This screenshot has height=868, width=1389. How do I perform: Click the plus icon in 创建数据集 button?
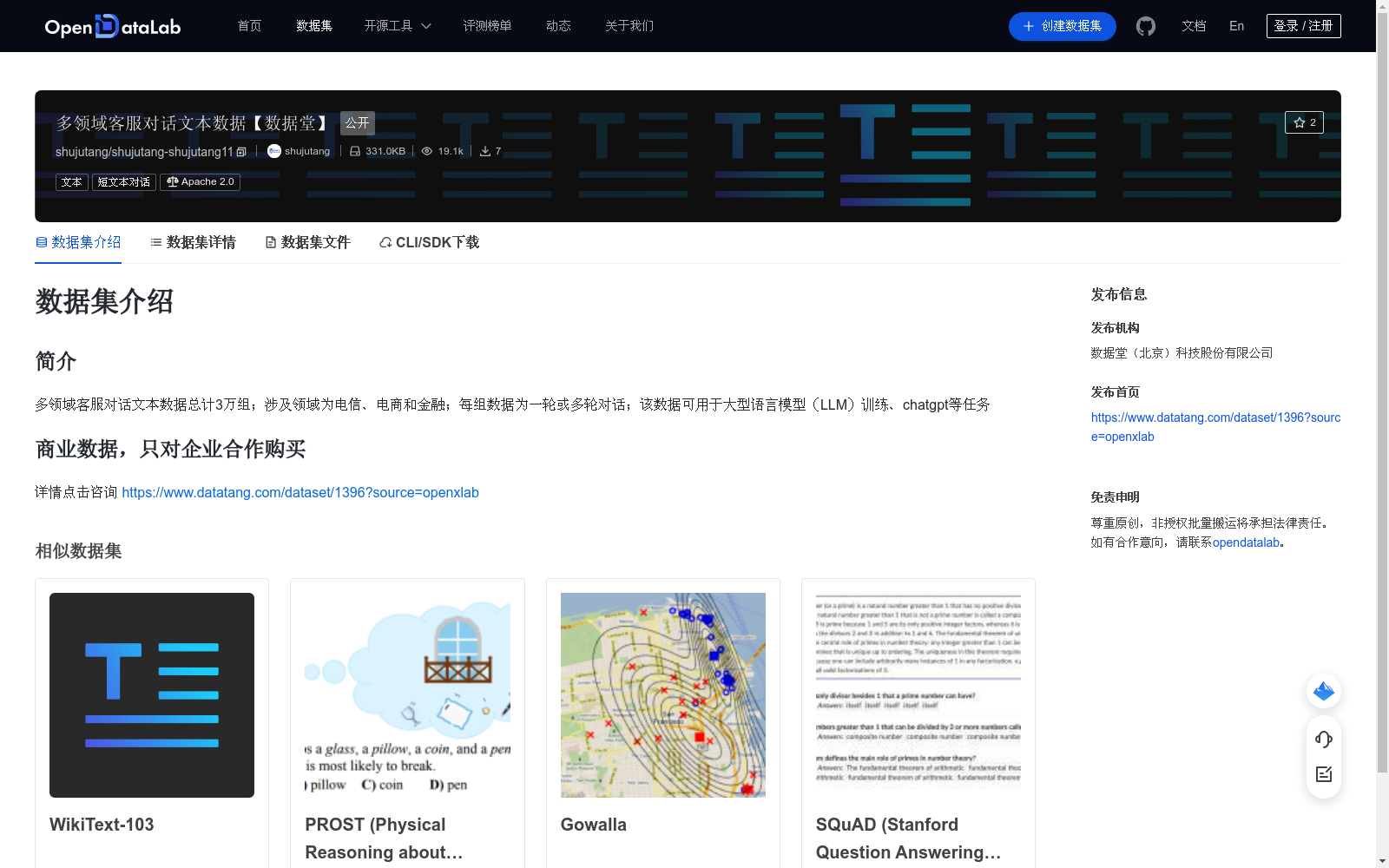pyautogui.click(x=1029, y=26)
